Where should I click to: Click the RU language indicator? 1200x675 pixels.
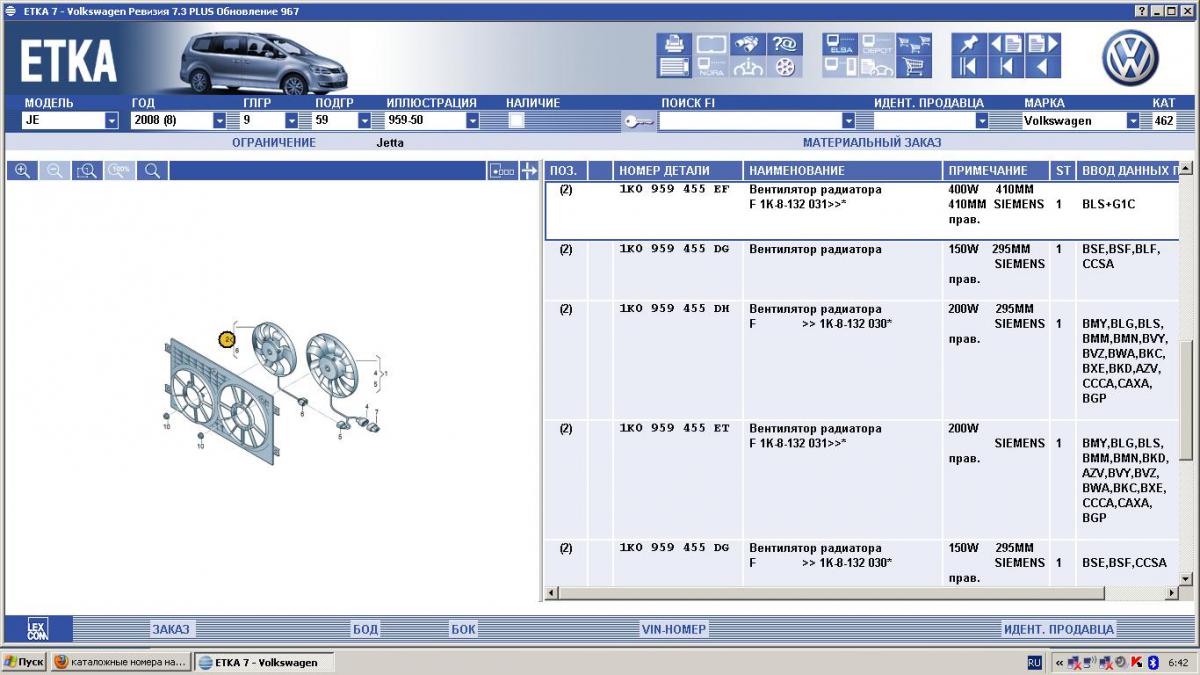point(1034,662)
